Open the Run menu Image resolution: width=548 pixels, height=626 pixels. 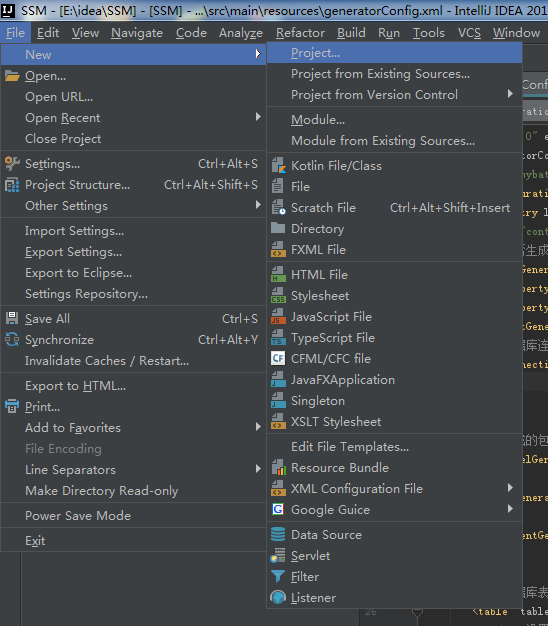point(389,33)
